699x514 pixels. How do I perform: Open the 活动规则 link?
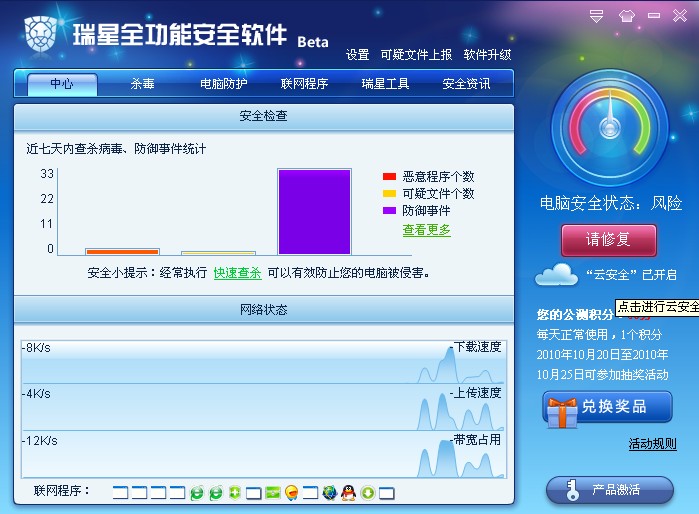point(653,444)
